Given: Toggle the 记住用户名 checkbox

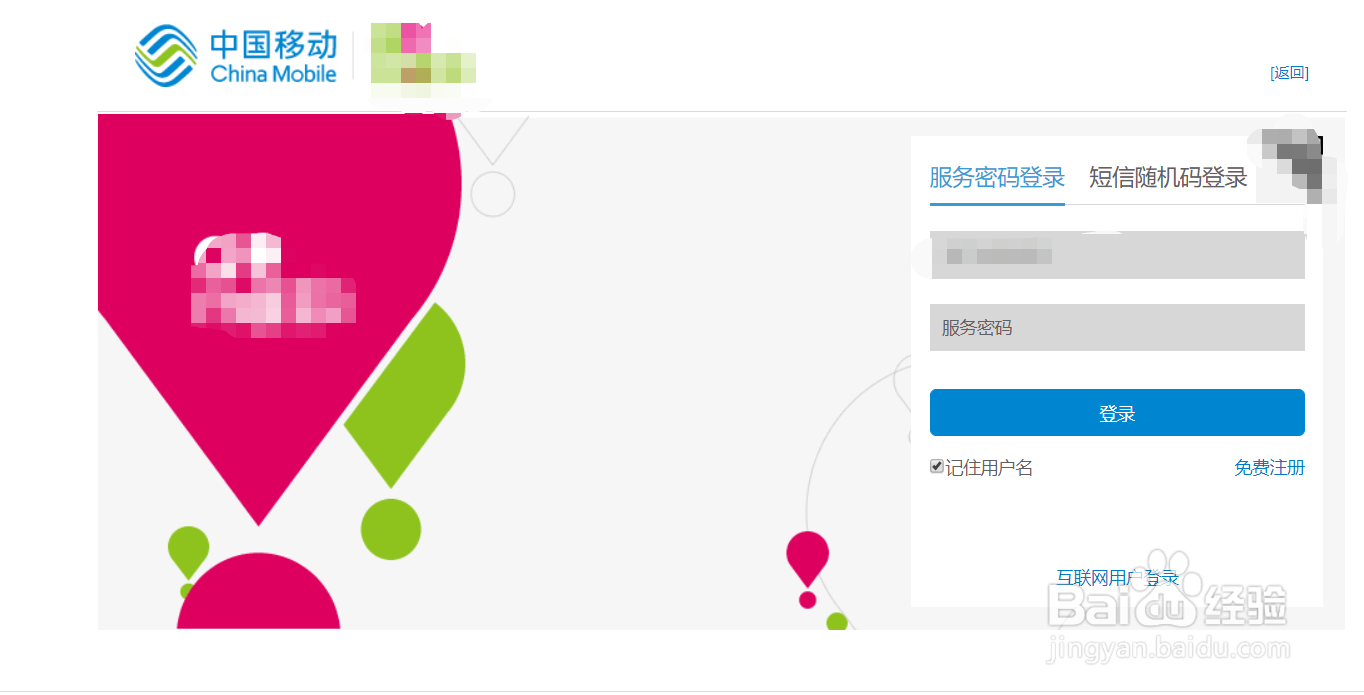Looking at the screenshot, I should click(x=937, y=466).
